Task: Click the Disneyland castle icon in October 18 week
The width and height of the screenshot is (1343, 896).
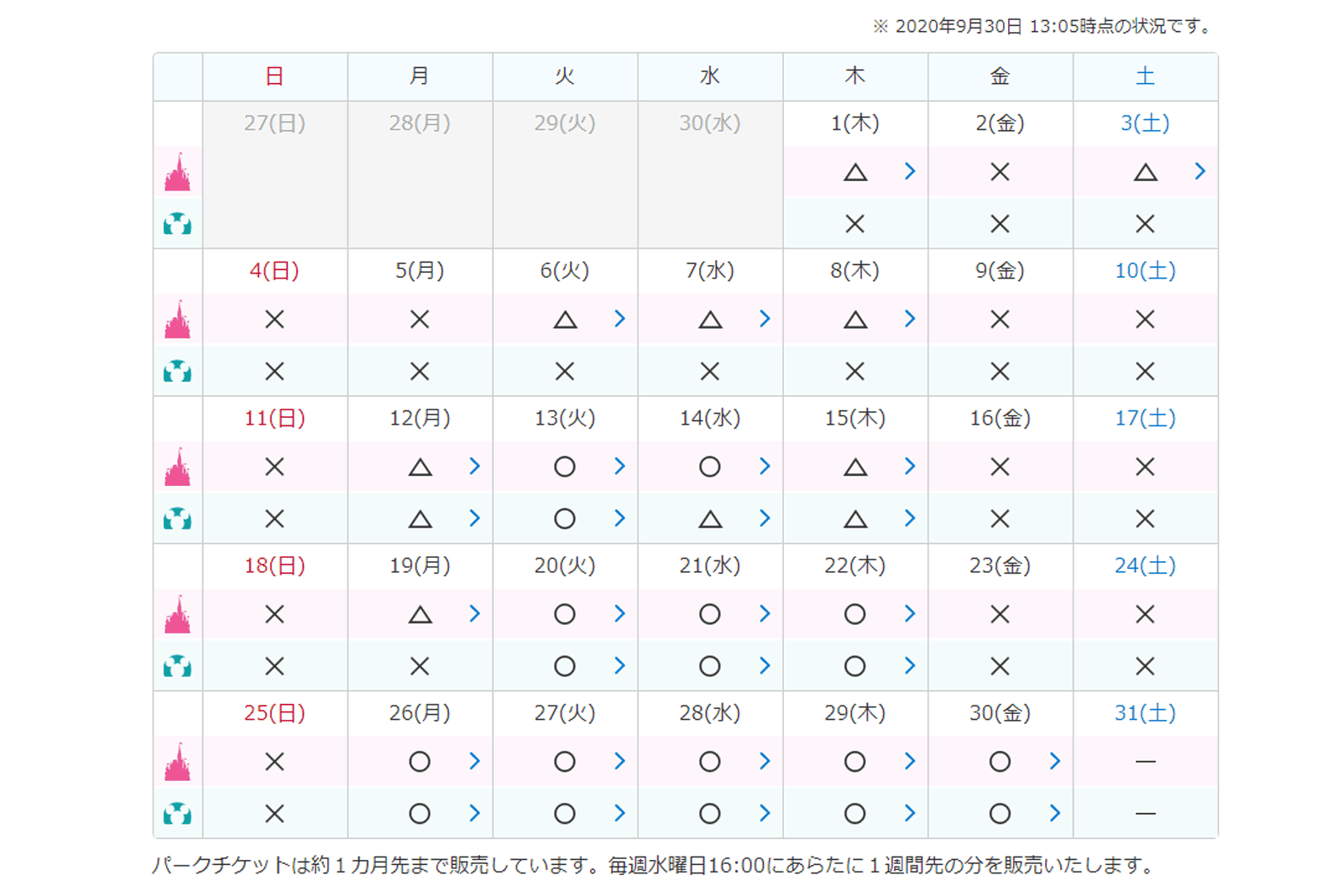Action: click(177, 615)
